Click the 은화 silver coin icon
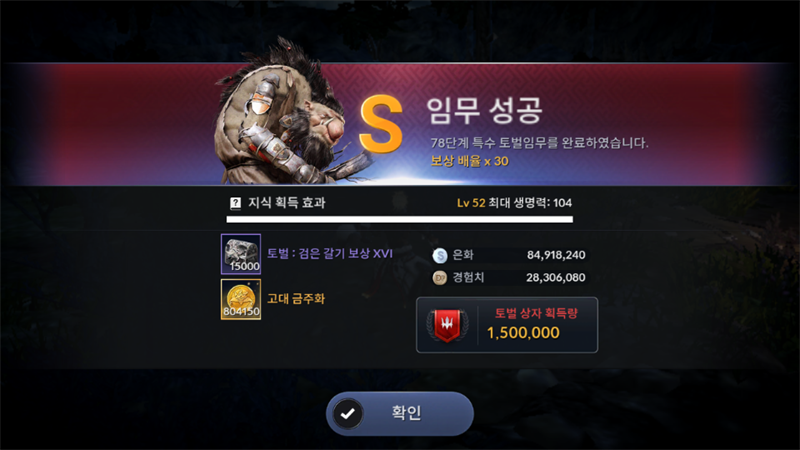 point(440,255)
